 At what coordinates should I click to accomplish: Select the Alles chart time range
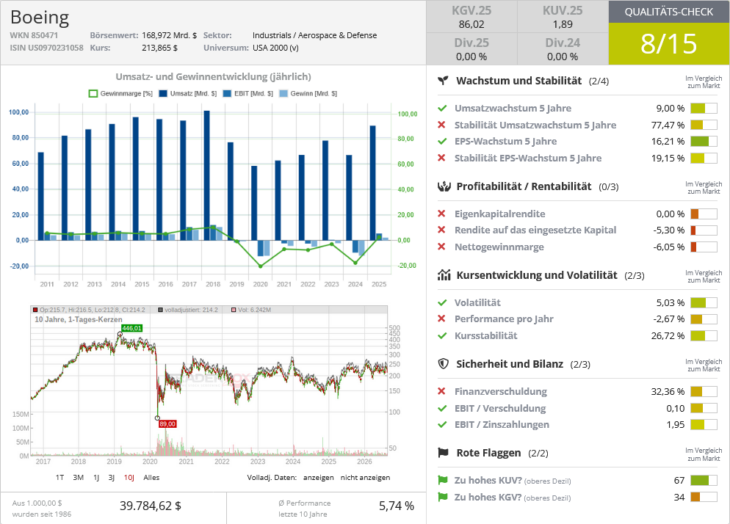(x=151, y=477)
